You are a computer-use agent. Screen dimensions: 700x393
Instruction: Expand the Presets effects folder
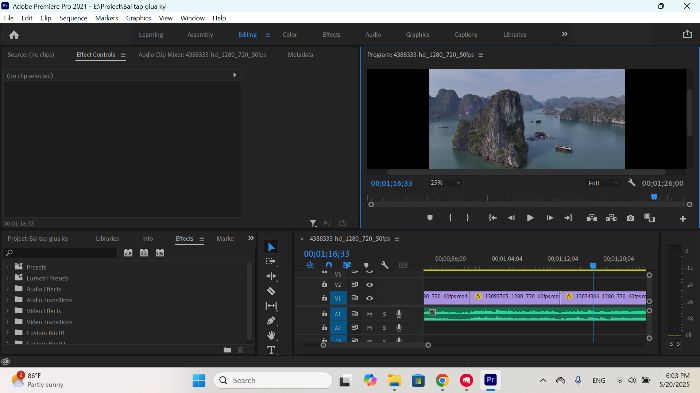(x=7, y=267)
